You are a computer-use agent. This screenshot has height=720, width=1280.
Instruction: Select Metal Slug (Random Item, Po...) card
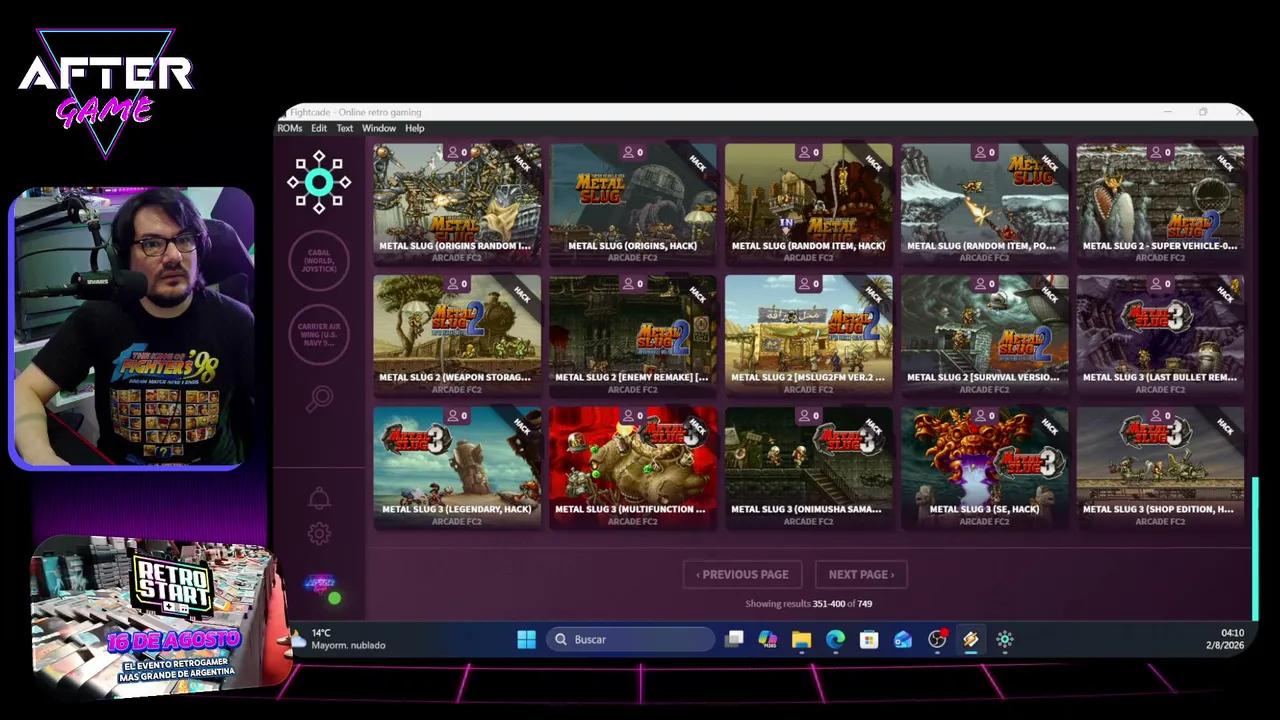[985, 205]
